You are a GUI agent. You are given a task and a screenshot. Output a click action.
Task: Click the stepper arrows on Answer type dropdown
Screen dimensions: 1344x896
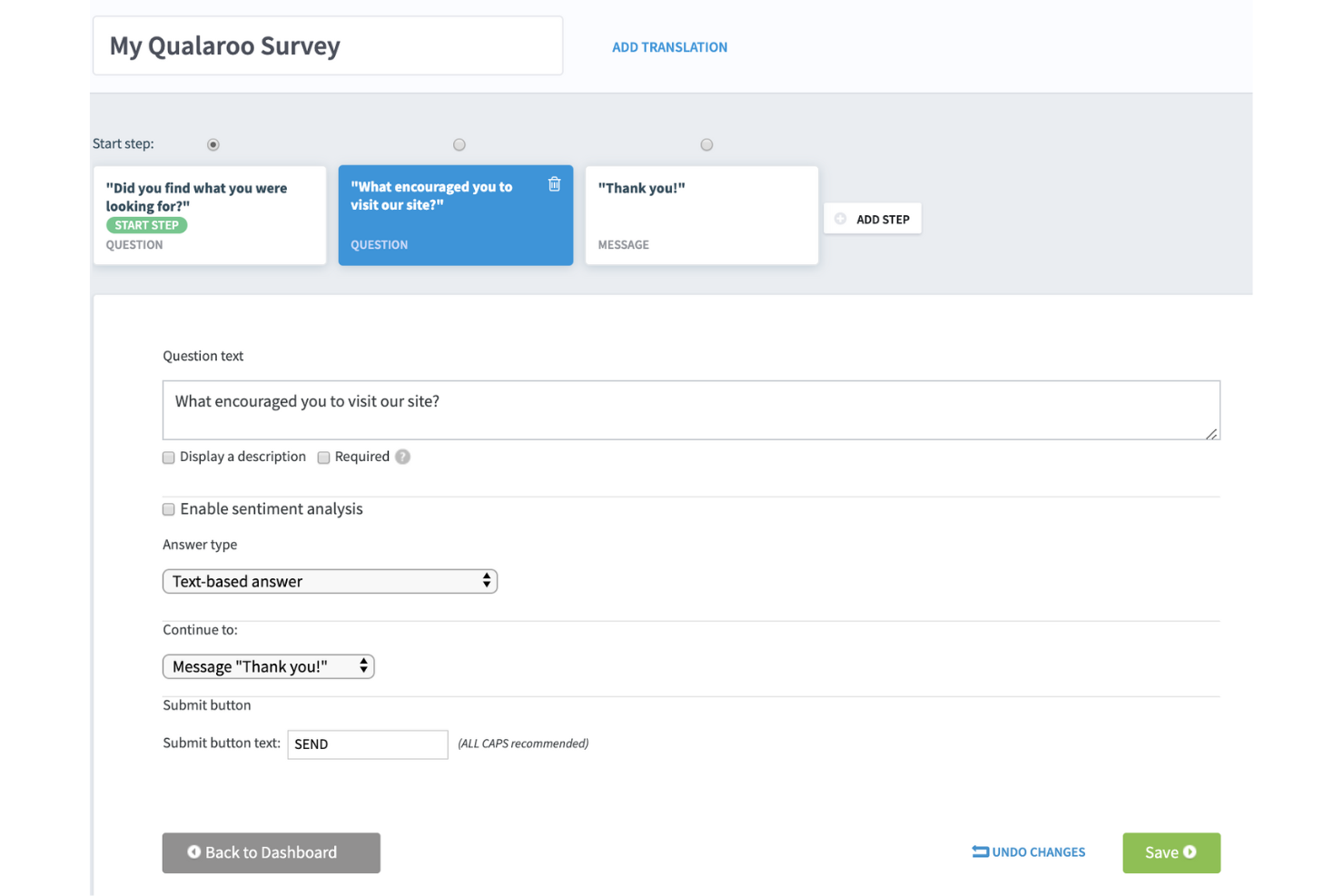[489, 581]
